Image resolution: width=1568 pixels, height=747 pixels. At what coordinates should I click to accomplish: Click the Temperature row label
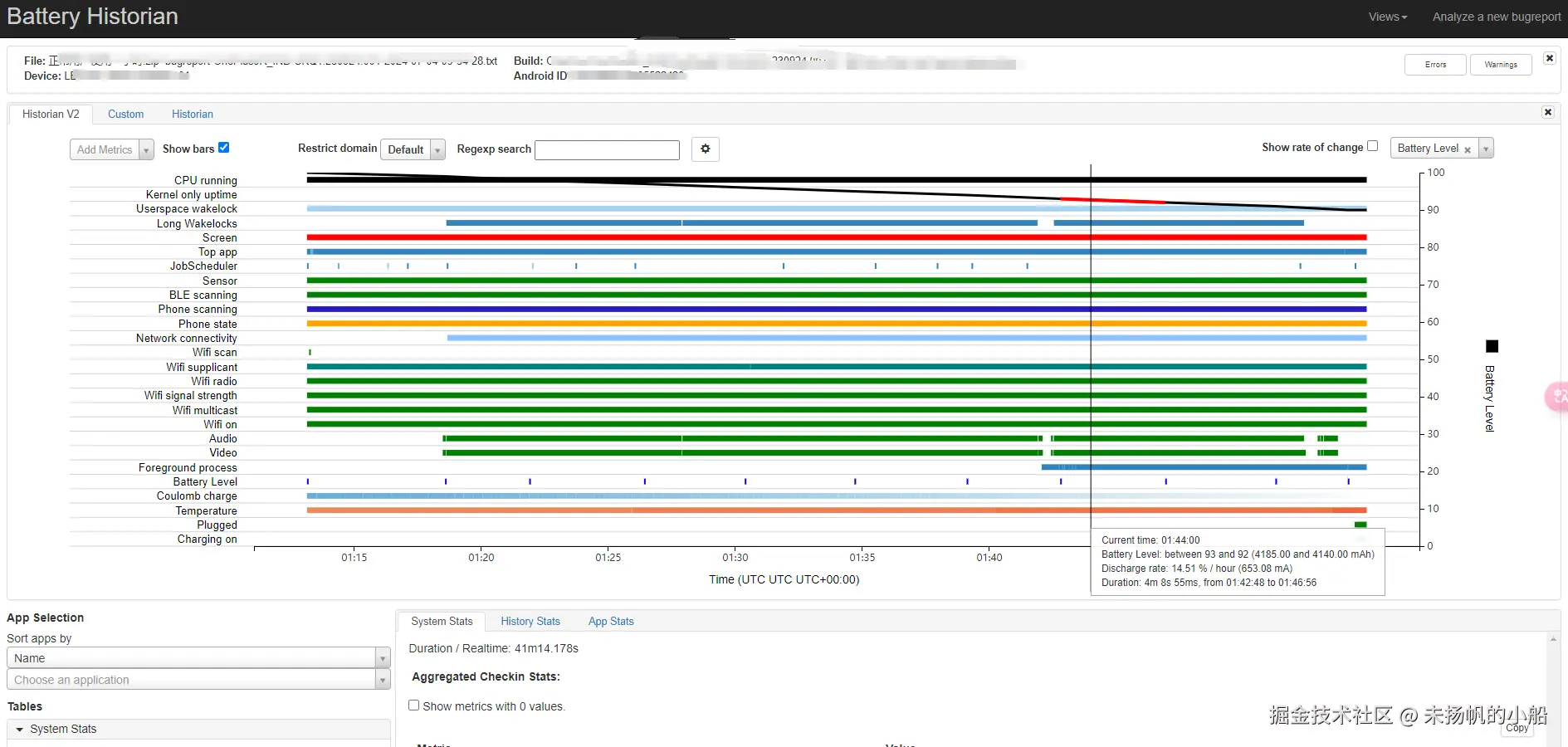pyautogui.click(x=206, y=510)
